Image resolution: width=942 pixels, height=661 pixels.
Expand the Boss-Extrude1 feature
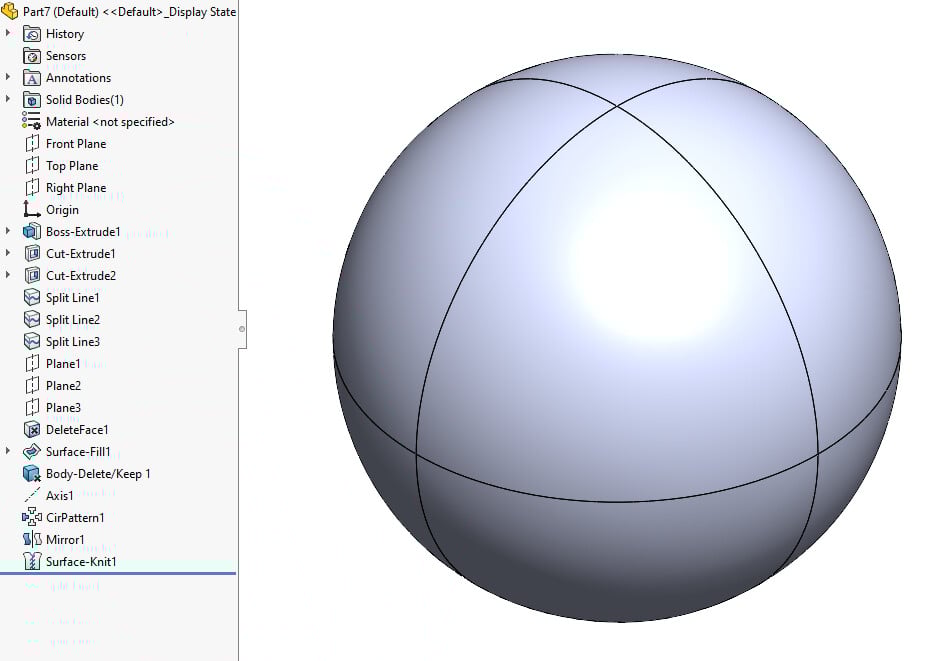pos(7,231)
